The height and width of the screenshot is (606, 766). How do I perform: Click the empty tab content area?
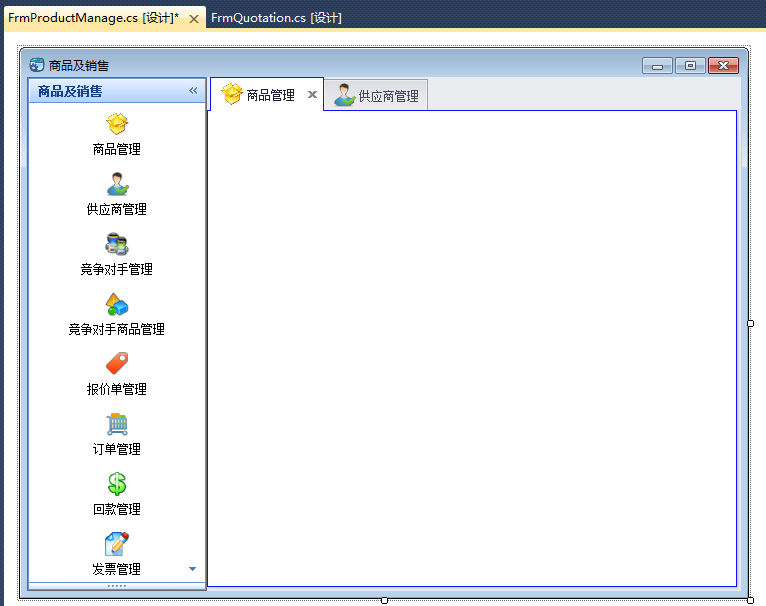pyautogui.click(x=472, y=348)
